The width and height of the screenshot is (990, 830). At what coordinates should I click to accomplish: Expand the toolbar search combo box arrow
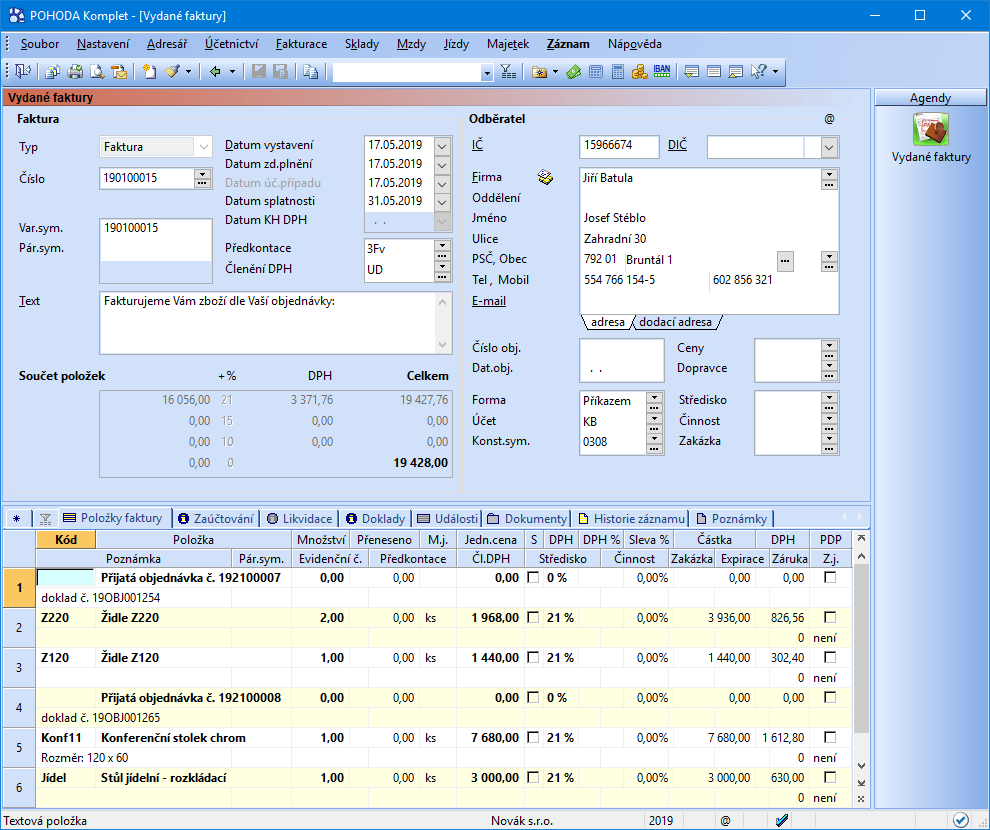coord(487,73)
